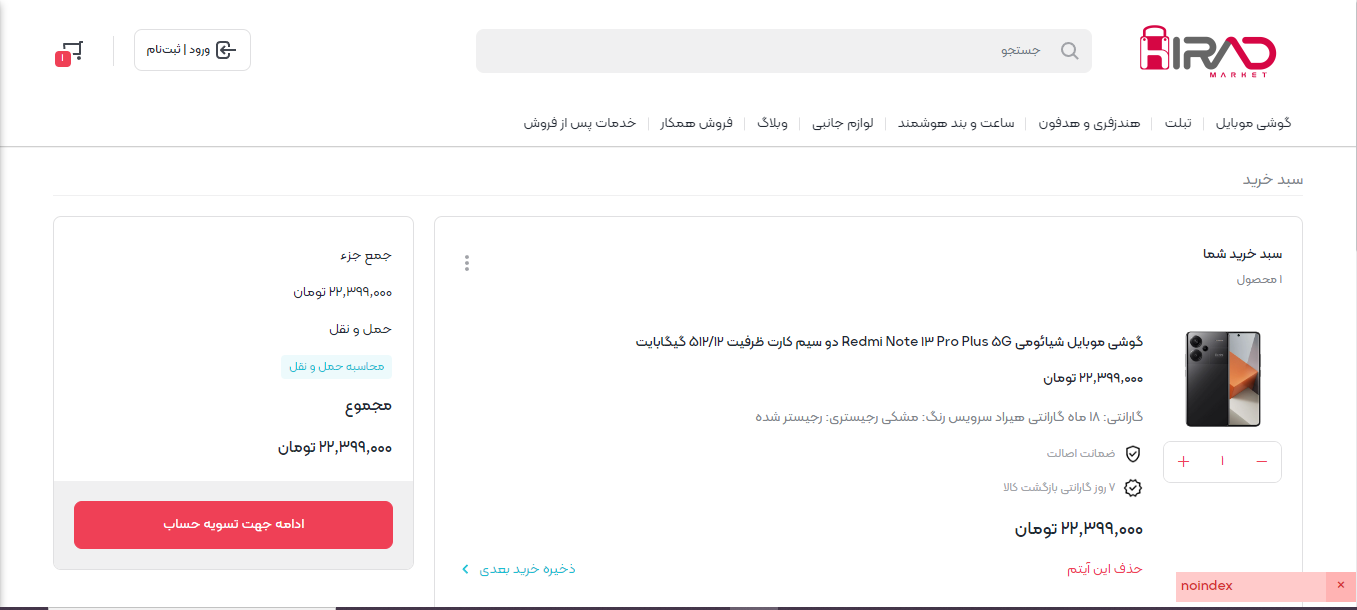
Task: Decrease quantity with the minus button
Action: pyautogui.click(x=1261, y=461)
